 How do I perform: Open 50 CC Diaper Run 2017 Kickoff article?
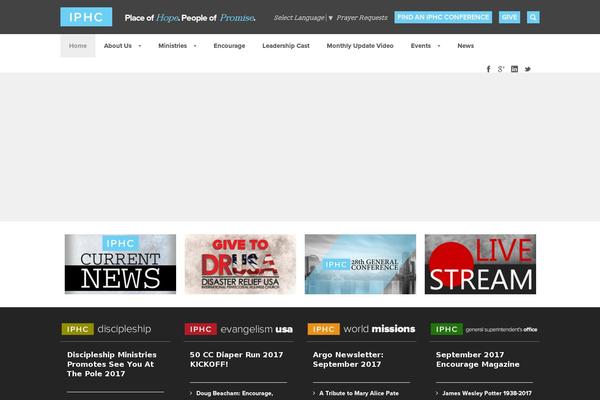[236, 359]
